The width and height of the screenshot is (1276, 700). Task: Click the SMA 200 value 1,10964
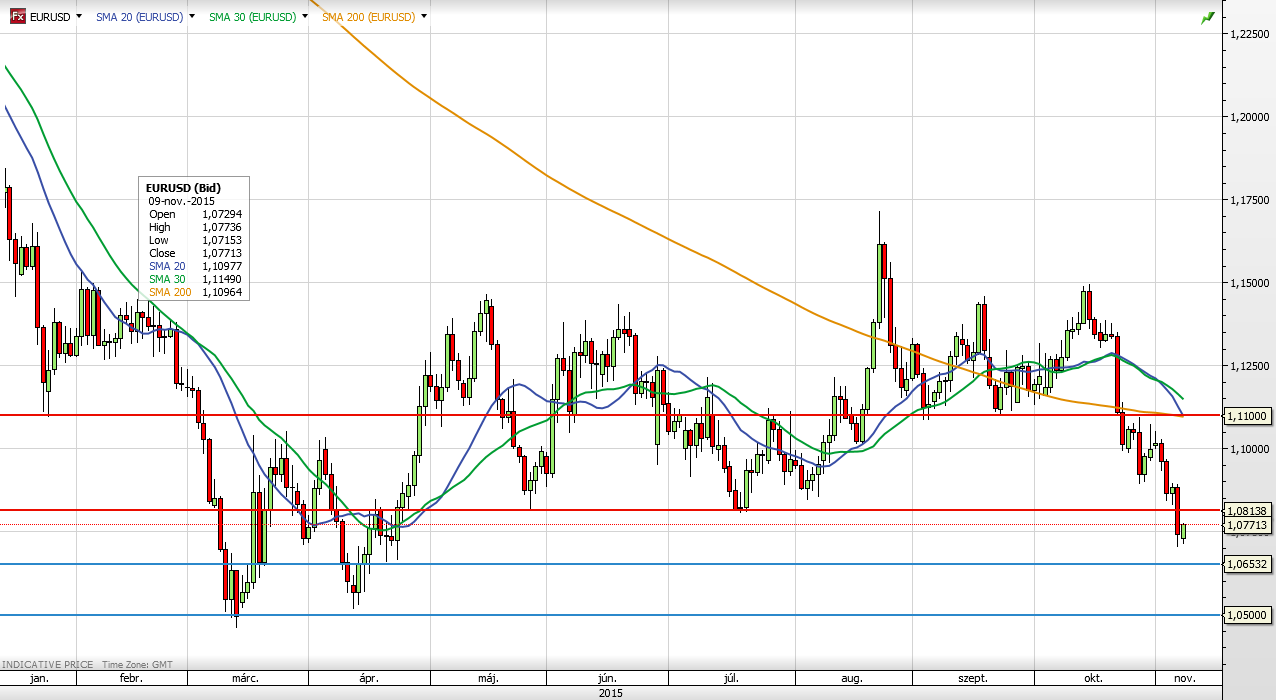[x=222, y=292]
